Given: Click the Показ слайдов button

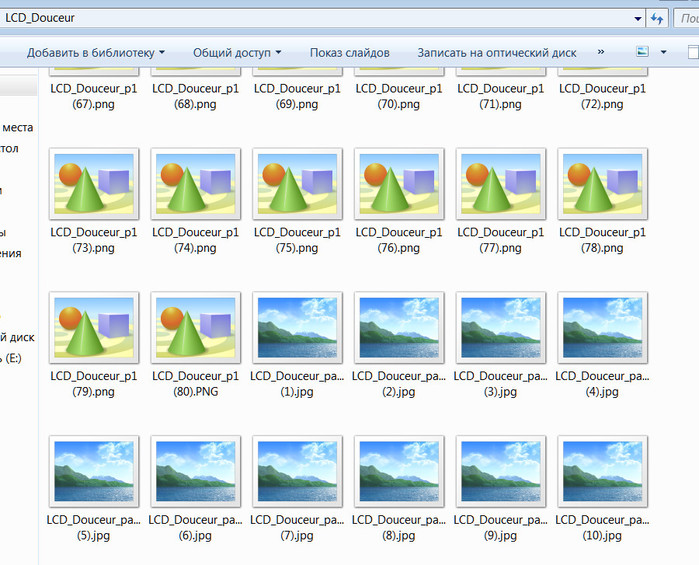Looking at the screenshot, I should (x=350, y=53).
